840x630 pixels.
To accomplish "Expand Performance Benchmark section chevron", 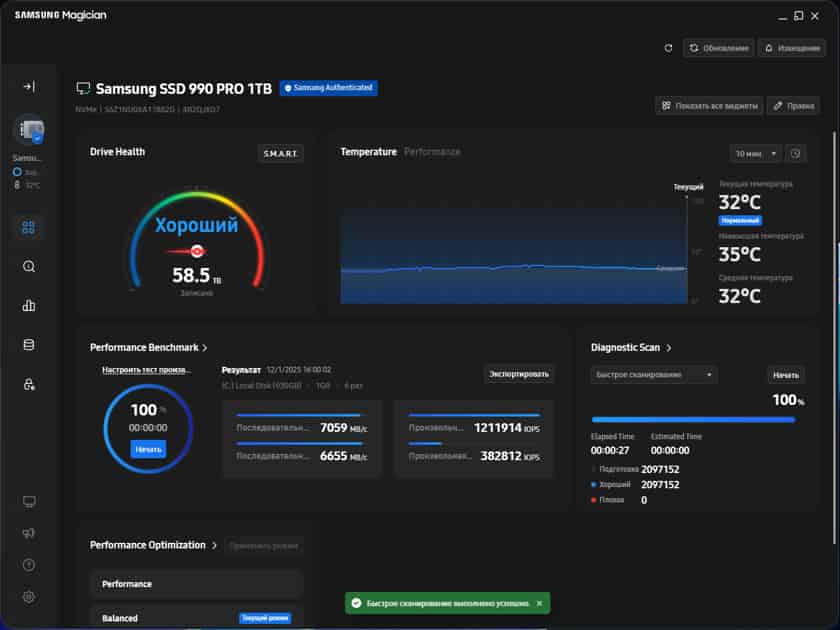I will [x=205, y=348].
